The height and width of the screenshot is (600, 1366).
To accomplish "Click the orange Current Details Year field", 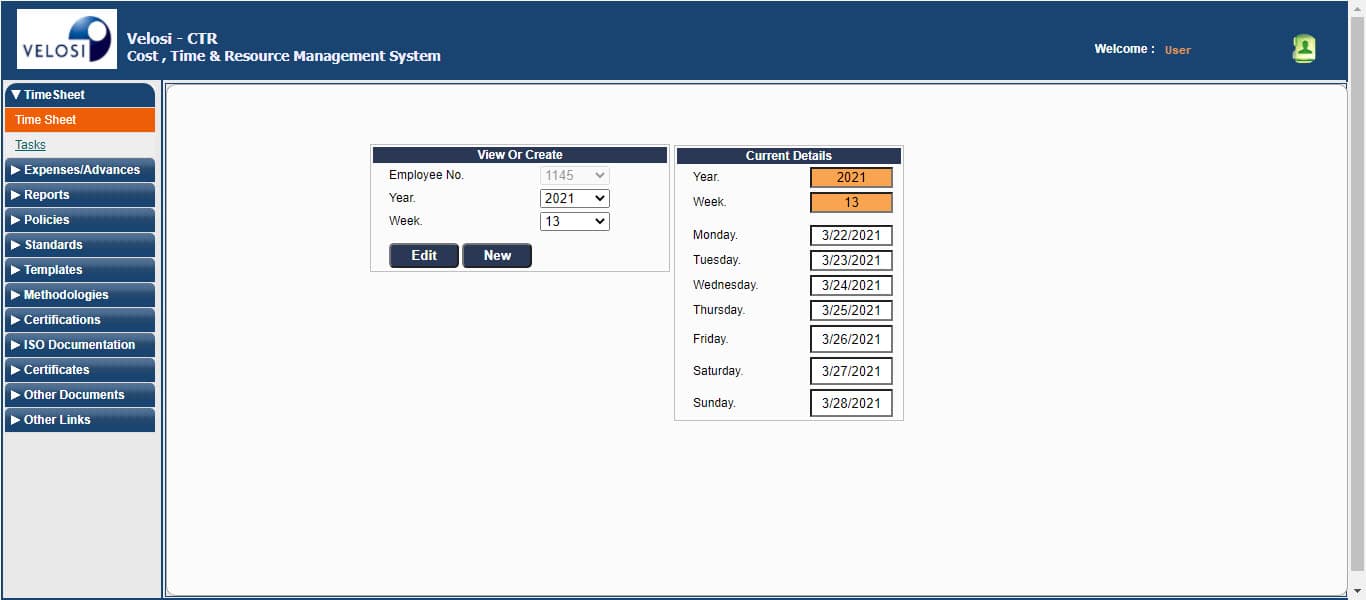I will point(851,177).
